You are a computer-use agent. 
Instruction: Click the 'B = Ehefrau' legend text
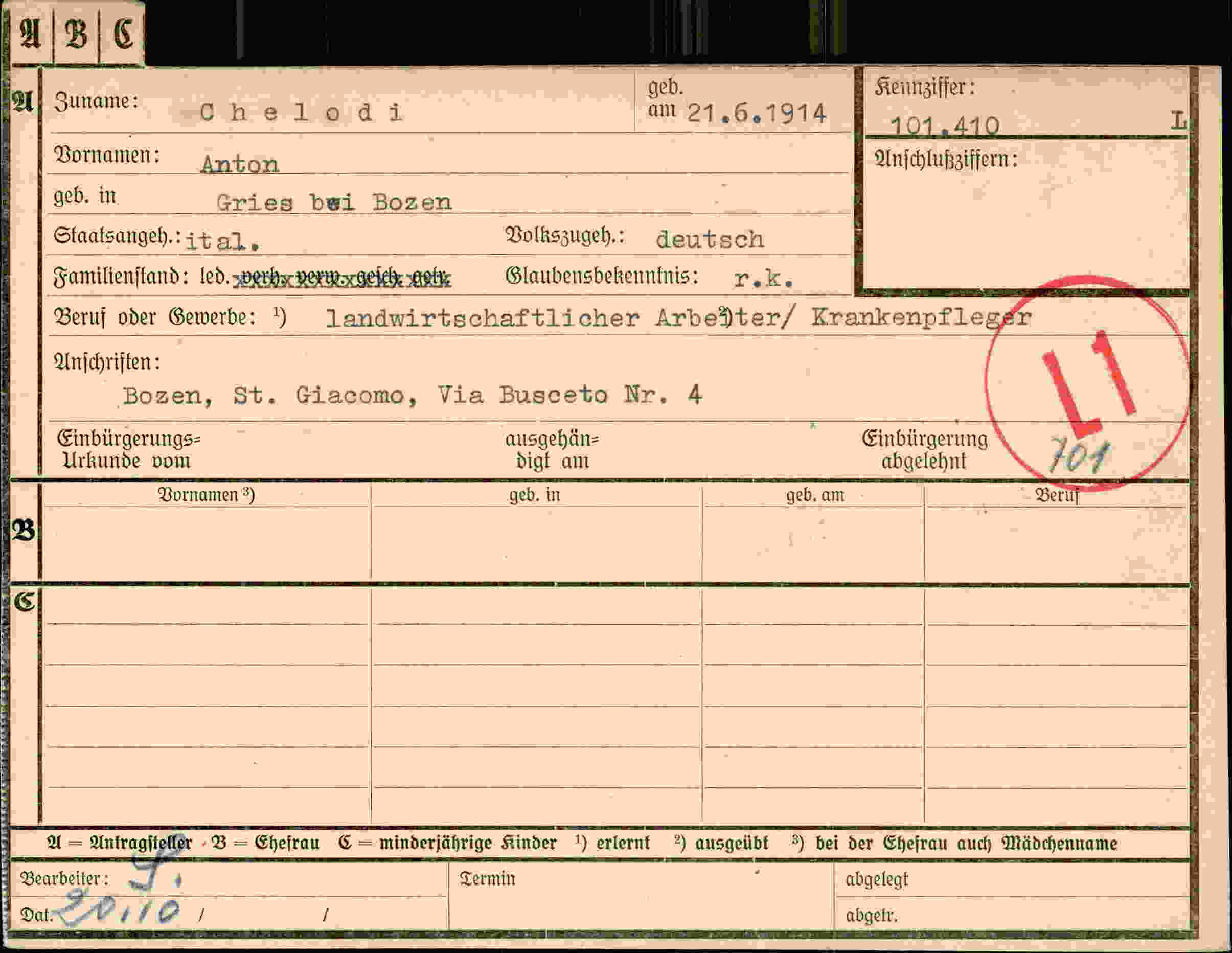click(265, 843)
